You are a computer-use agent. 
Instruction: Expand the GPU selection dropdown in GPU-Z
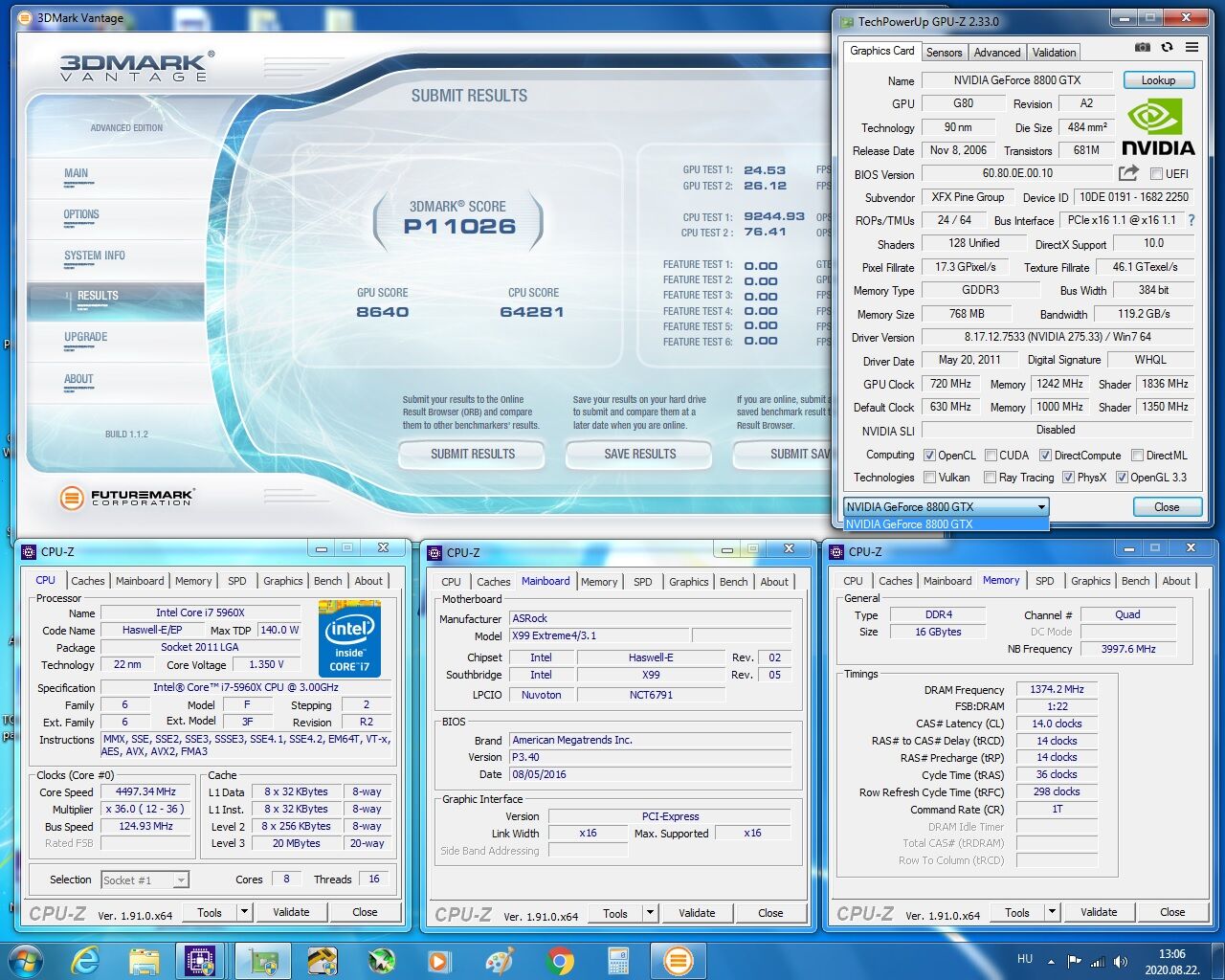1041,507
